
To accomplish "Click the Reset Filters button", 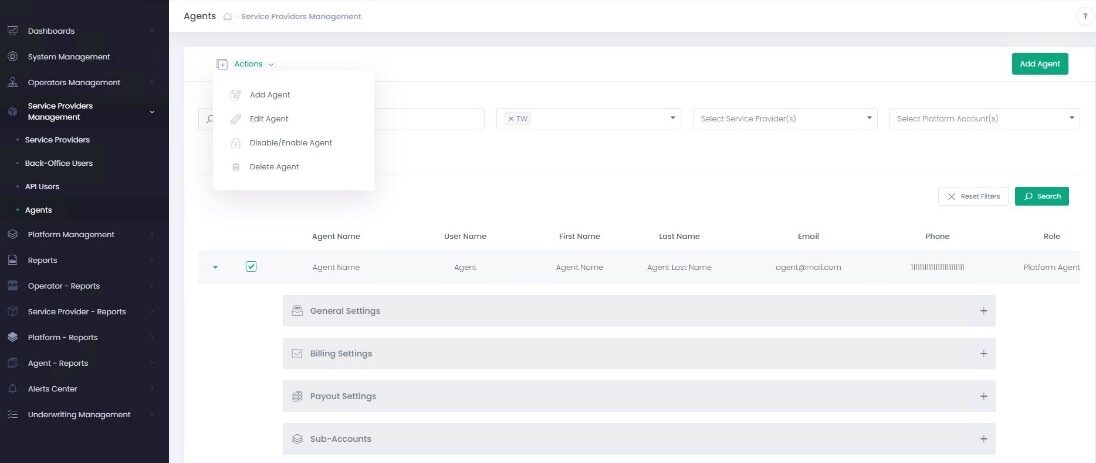I will tap(973, 196).
